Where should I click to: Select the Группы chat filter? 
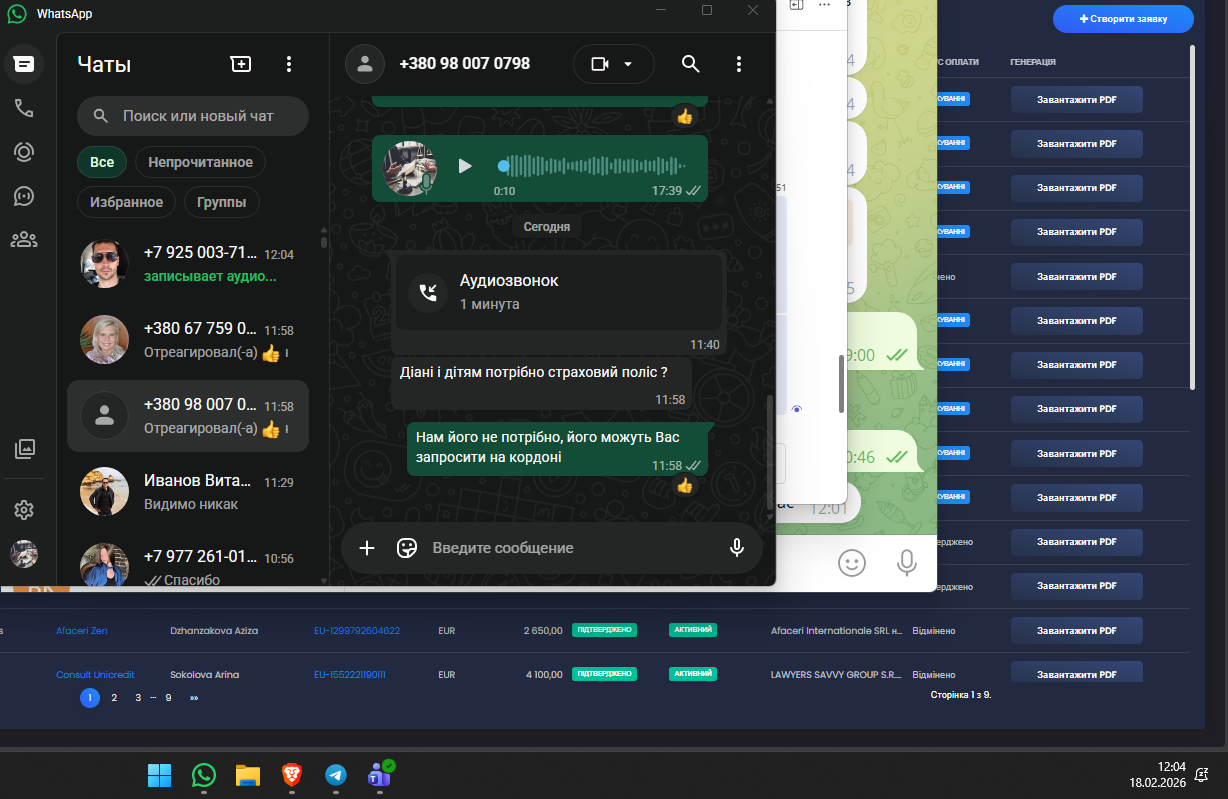click(222, 202)
